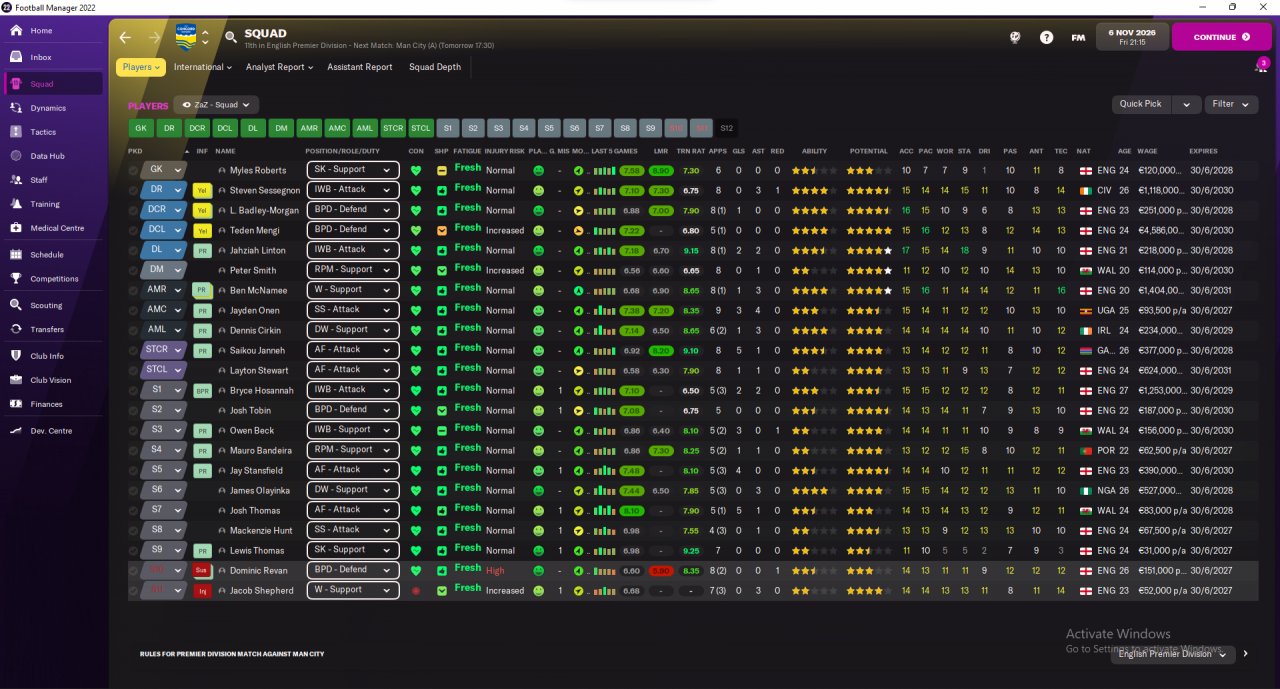Open Steven Sessegnon's player profile
Screen dimensions: 1280x689
pyautogui.click(x=265, y=190)
